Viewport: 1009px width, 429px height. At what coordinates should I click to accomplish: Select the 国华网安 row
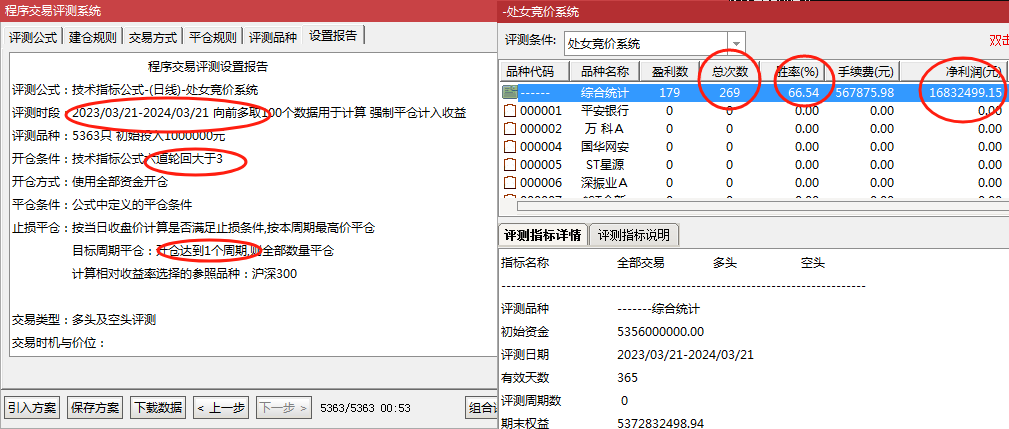click(x=754, y=147)
